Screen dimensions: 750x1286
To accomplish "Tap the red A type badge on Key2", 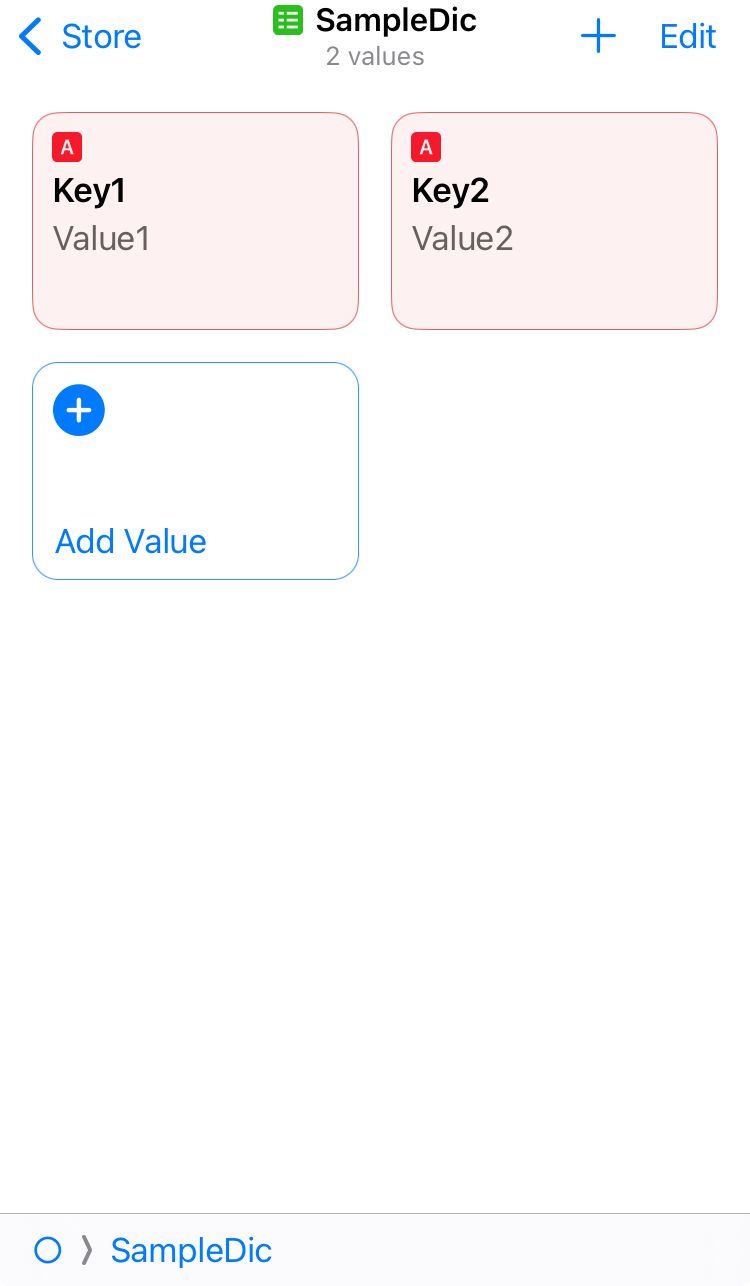I will (x=426, y=147).
